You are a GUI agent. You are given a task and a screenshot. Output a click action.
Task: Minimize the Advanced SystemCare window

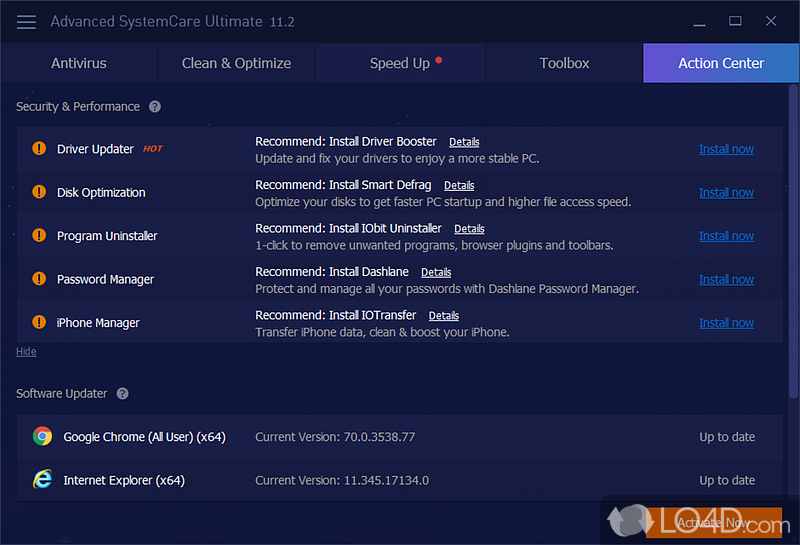(x=699, y=22)
